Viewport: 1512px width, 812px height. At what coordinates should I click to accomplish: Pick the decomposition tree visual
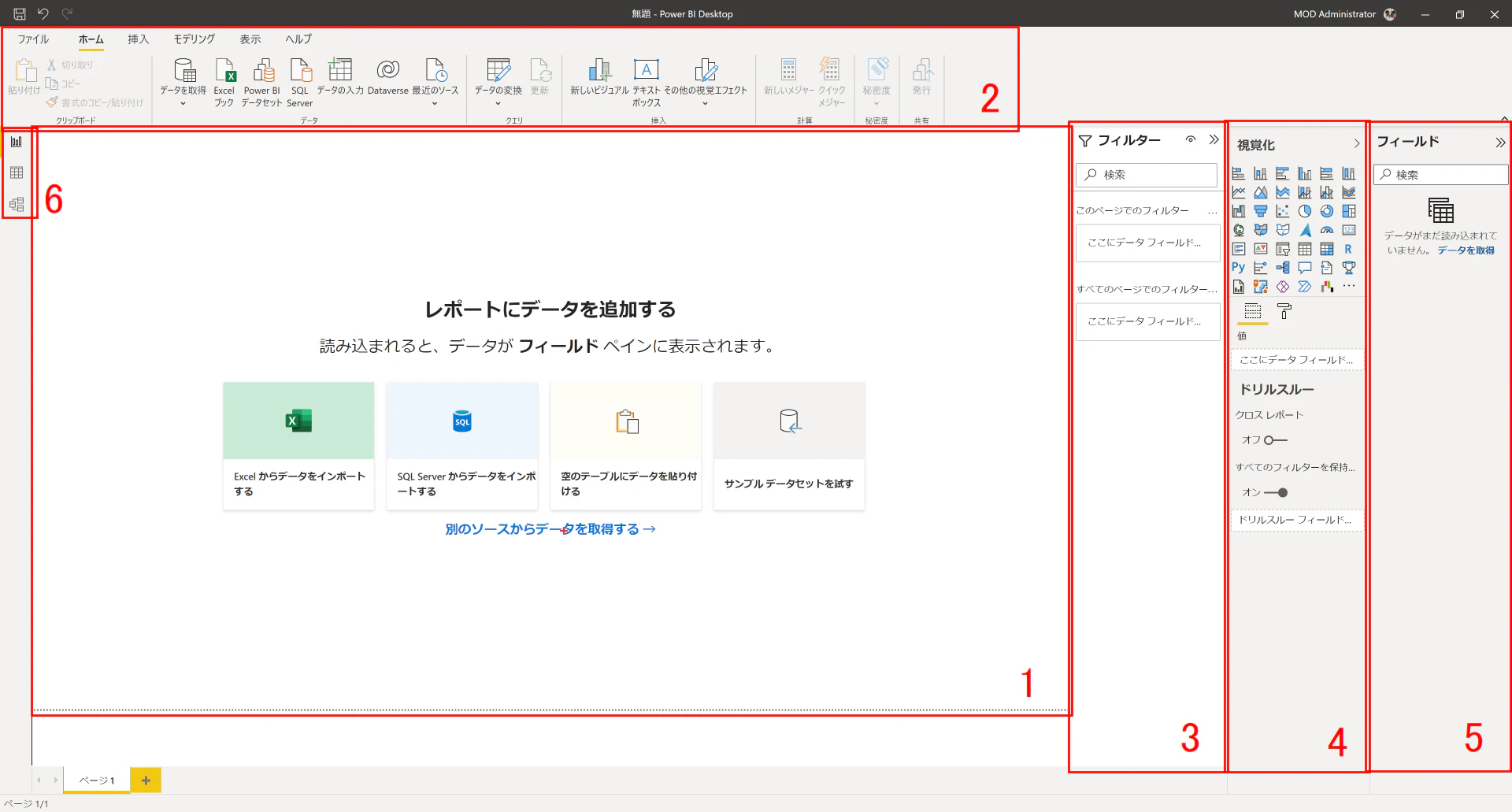click(1283, 268)
